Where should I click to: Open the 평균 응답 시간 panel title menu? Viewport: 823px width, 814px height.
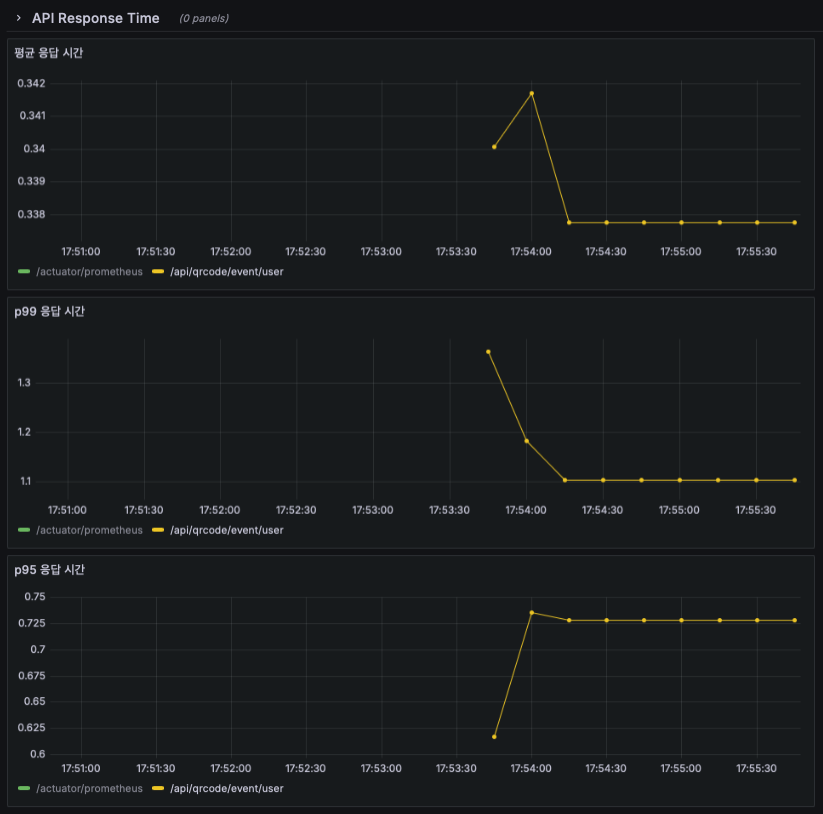point(48,53)
